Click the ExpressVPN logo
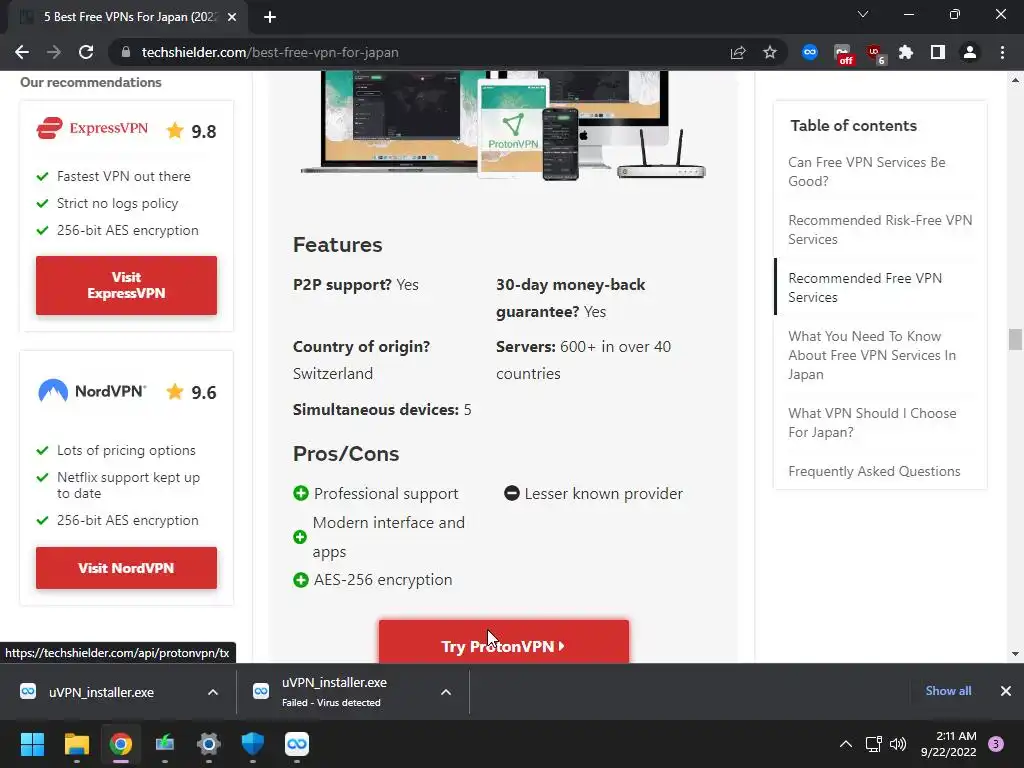1024x768 pixels. click(92, 128)
